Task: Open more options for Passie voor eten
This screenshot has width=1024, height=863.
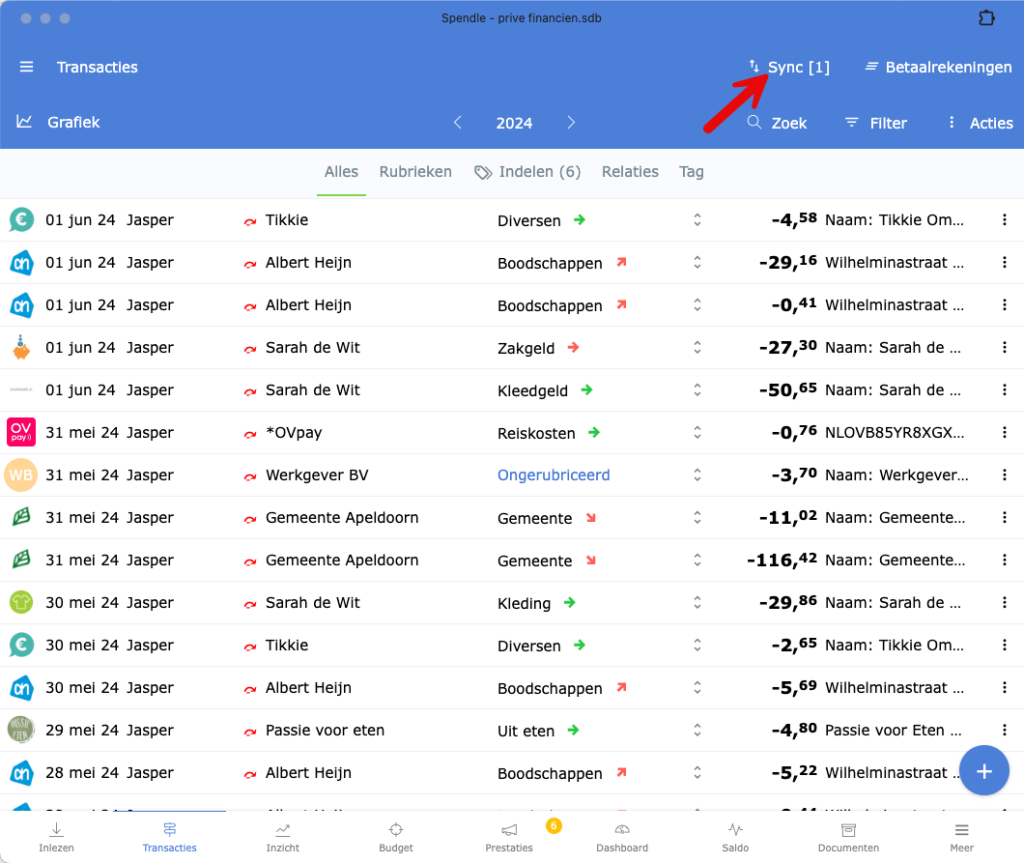Action: point(1004,730)
